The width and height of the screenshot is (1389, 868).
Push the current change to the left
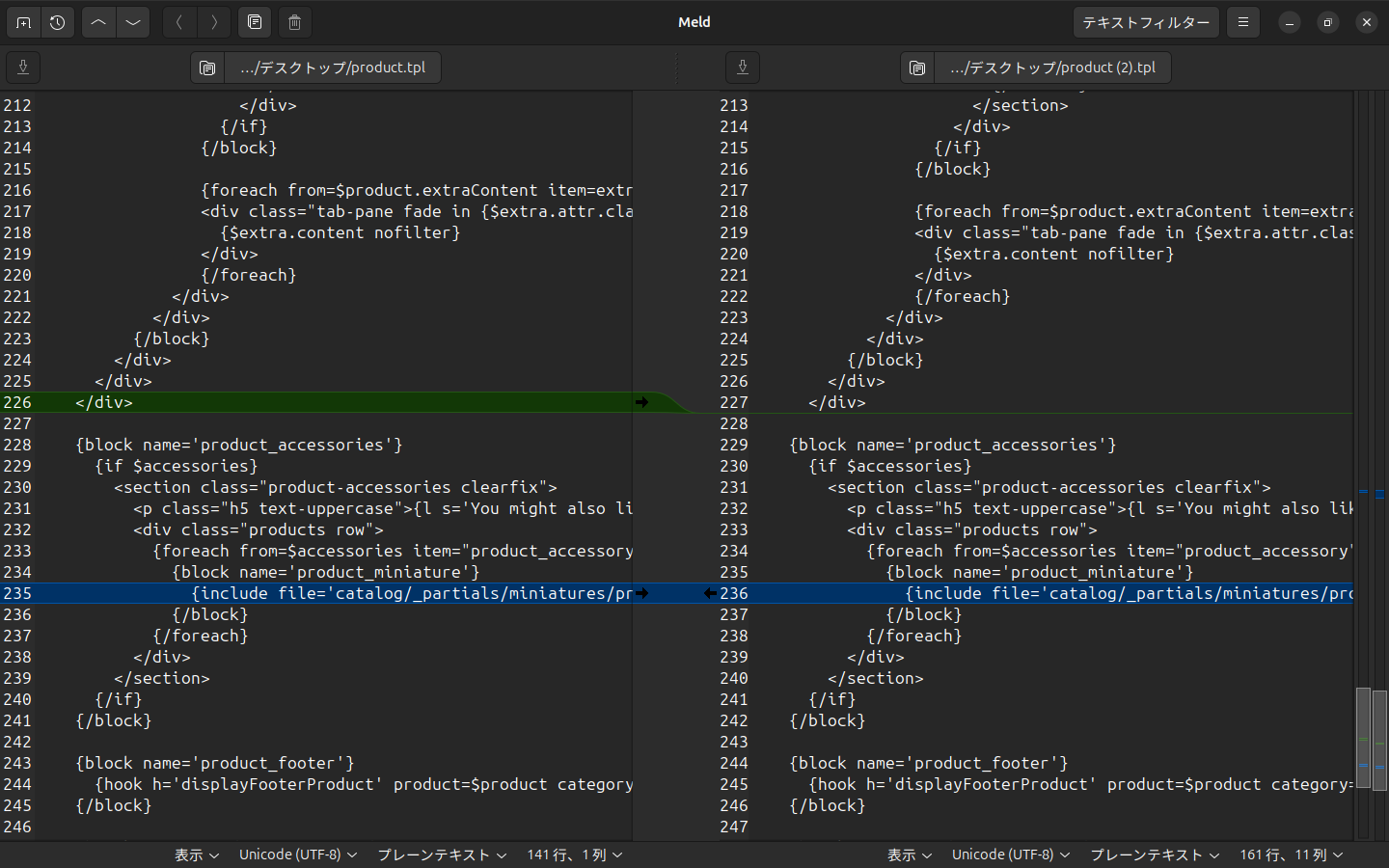tap(179, 22)
